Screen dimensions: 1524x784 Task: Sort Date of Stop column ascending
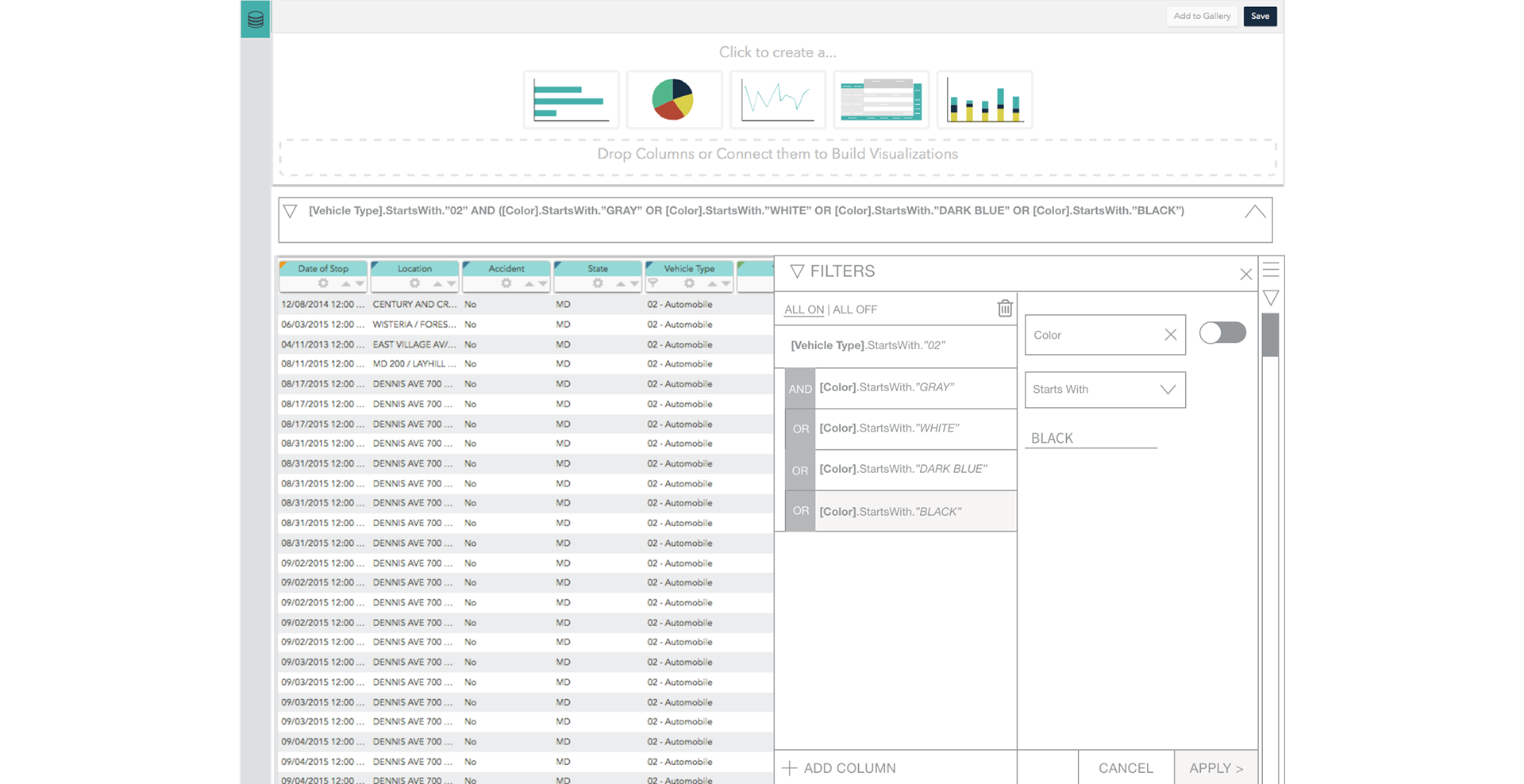346,283
